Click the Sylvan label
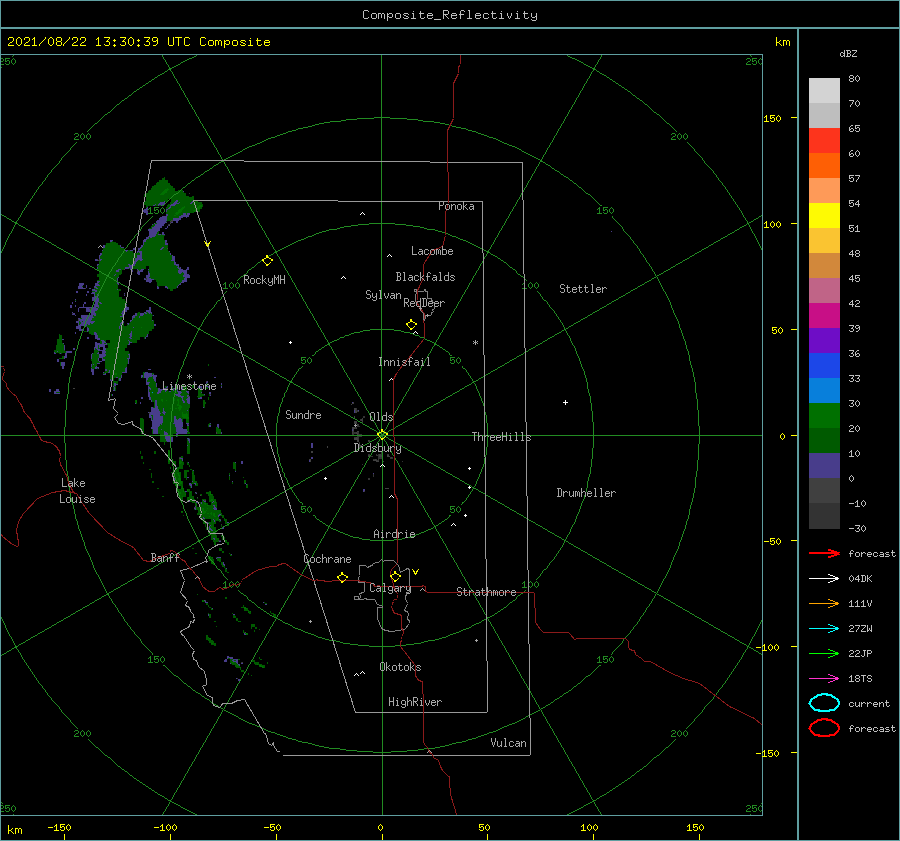The width and height of the screenshot is (900, 841). coord(383,295)
